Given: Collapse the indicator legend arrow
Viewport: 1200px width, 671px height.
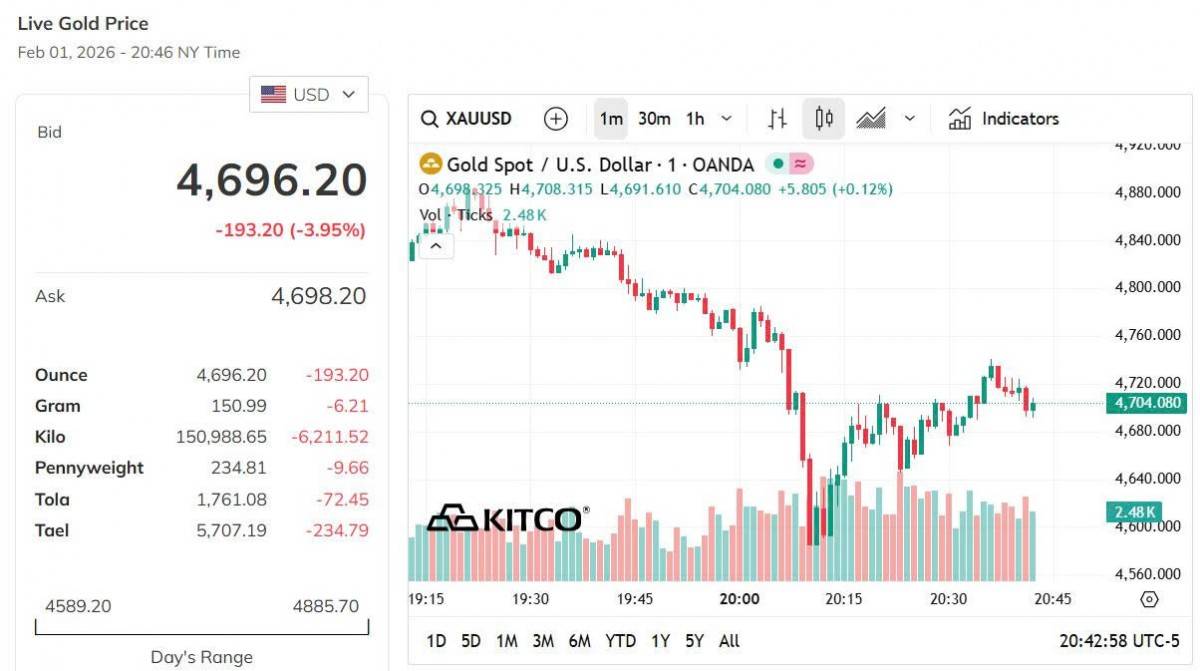Looking at the screenshot, I should 436,245.
